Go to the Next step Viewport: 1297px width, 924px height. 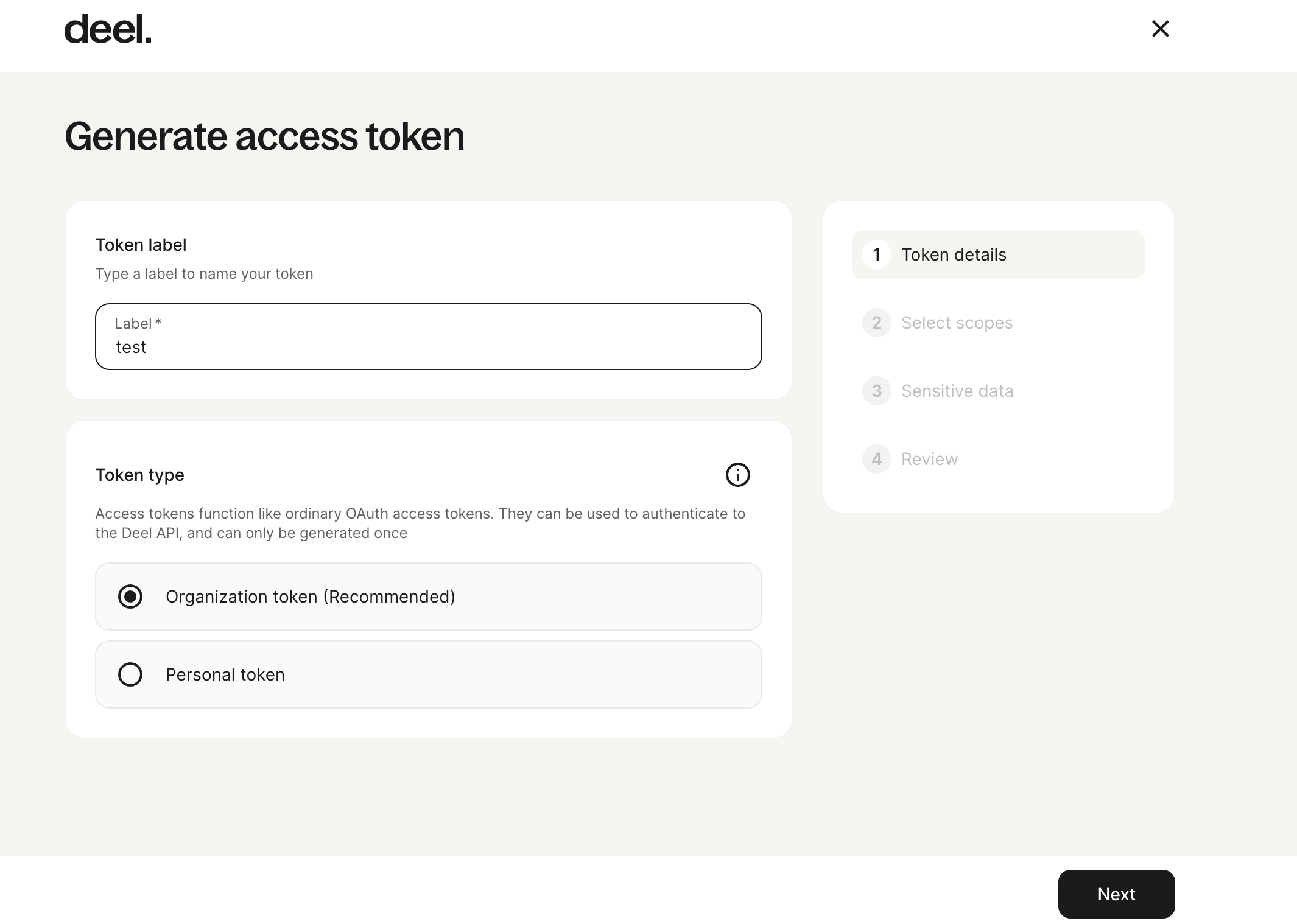1116,894
